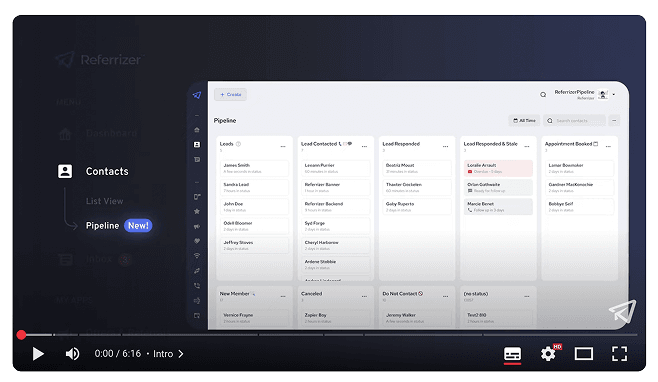Screen dimensions: 658x382
Task: Switch to theater mode
Action: [584, 354]
